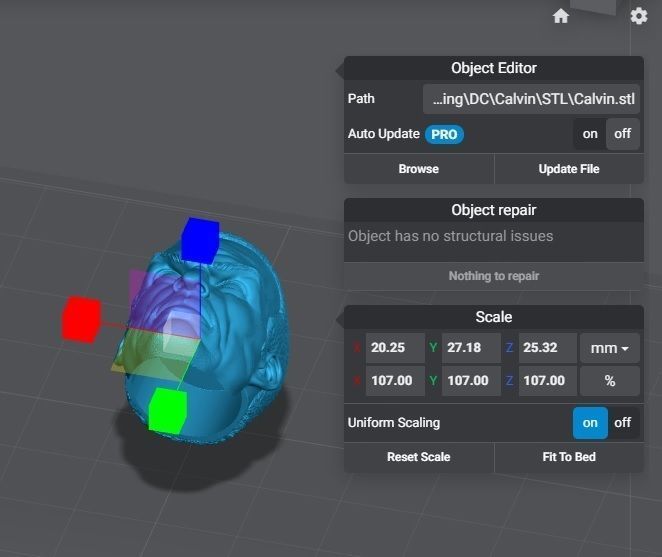Click the Browse button

tap(418, 169)
